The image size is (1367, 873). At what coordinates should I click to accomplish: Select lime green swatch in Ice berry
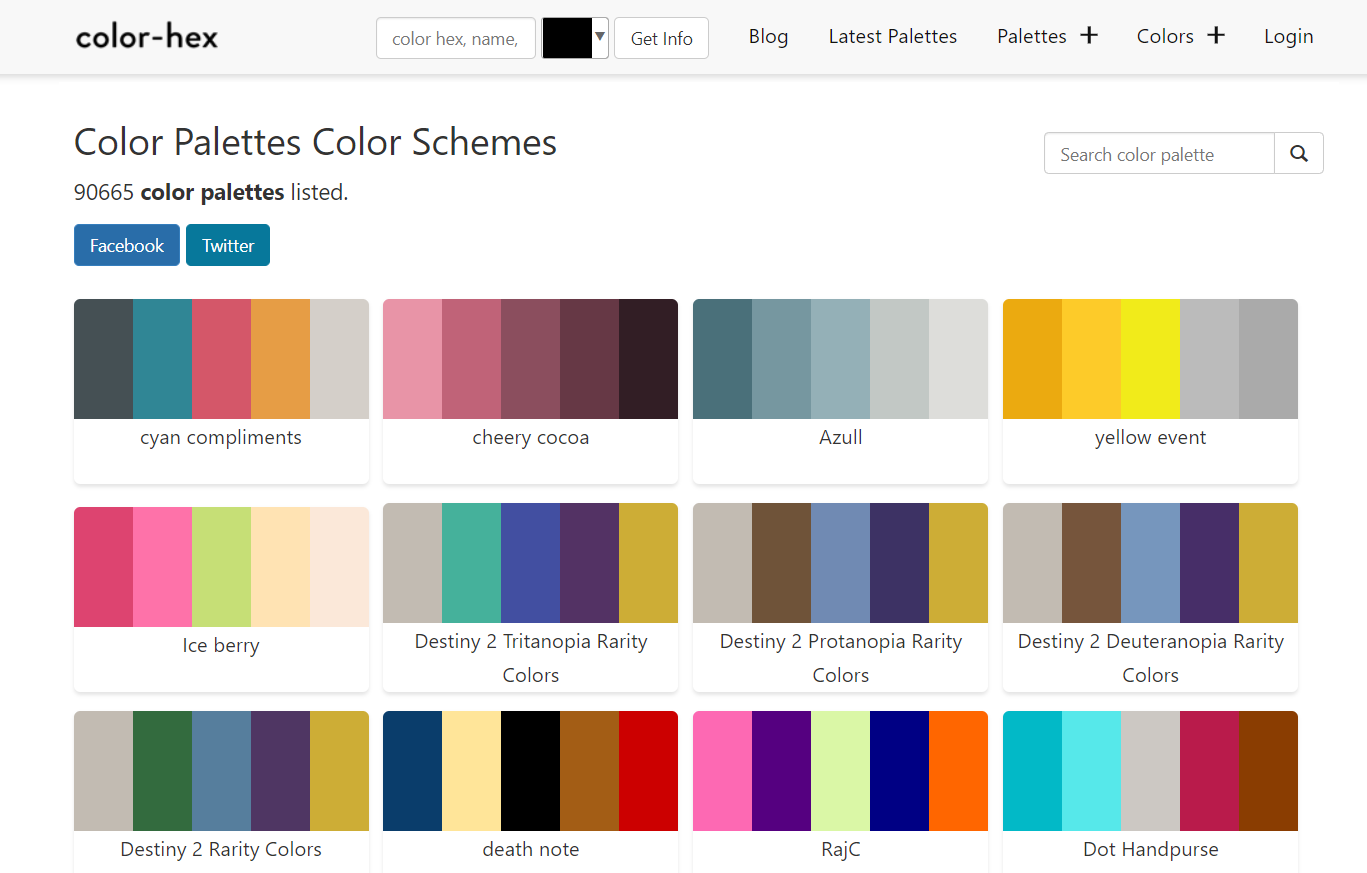[221, 567]
